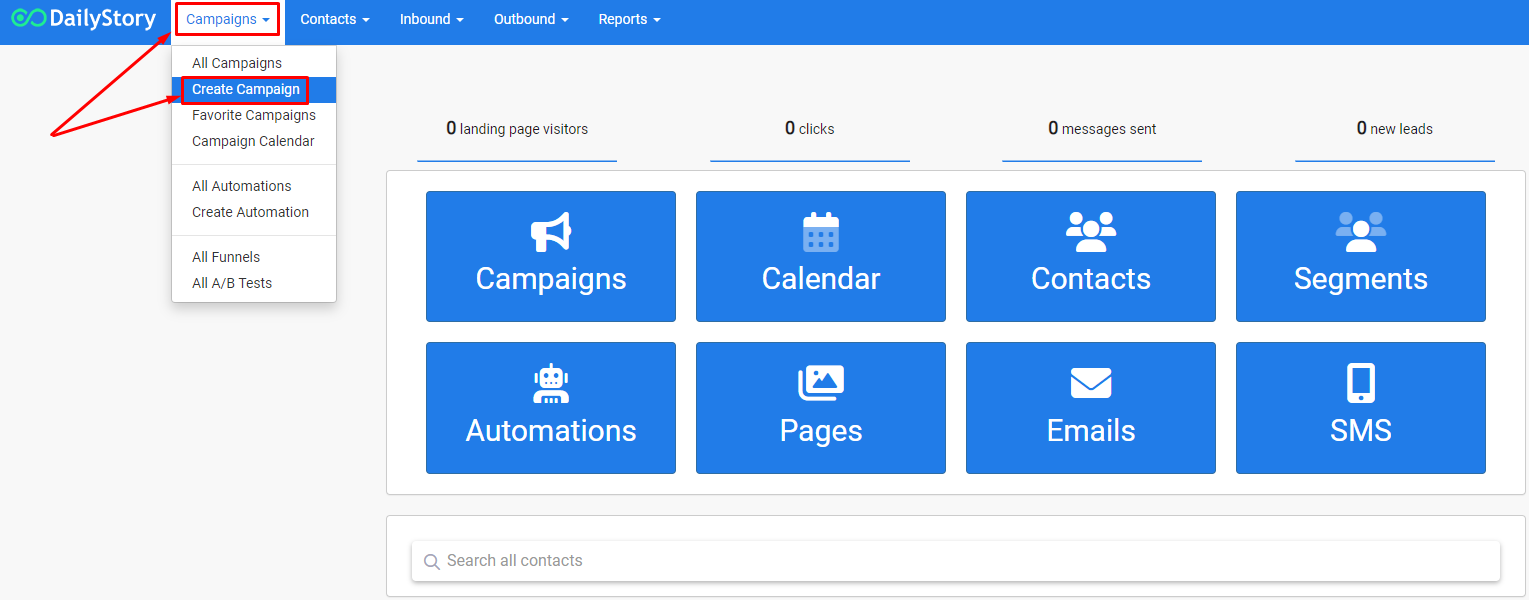The height and width of the screenshot is (600, 1529).
Task: Click the images icon on Pages tile
Action: coord(821,383)
